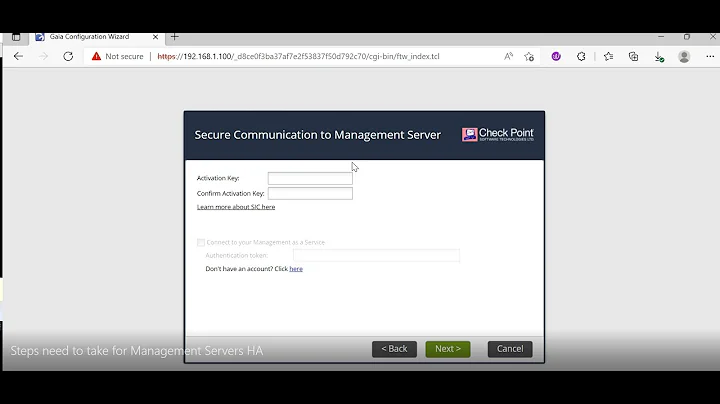Click the Check Point logo
720x404 pixels.
pyautogui.click(x=498, y=135)
